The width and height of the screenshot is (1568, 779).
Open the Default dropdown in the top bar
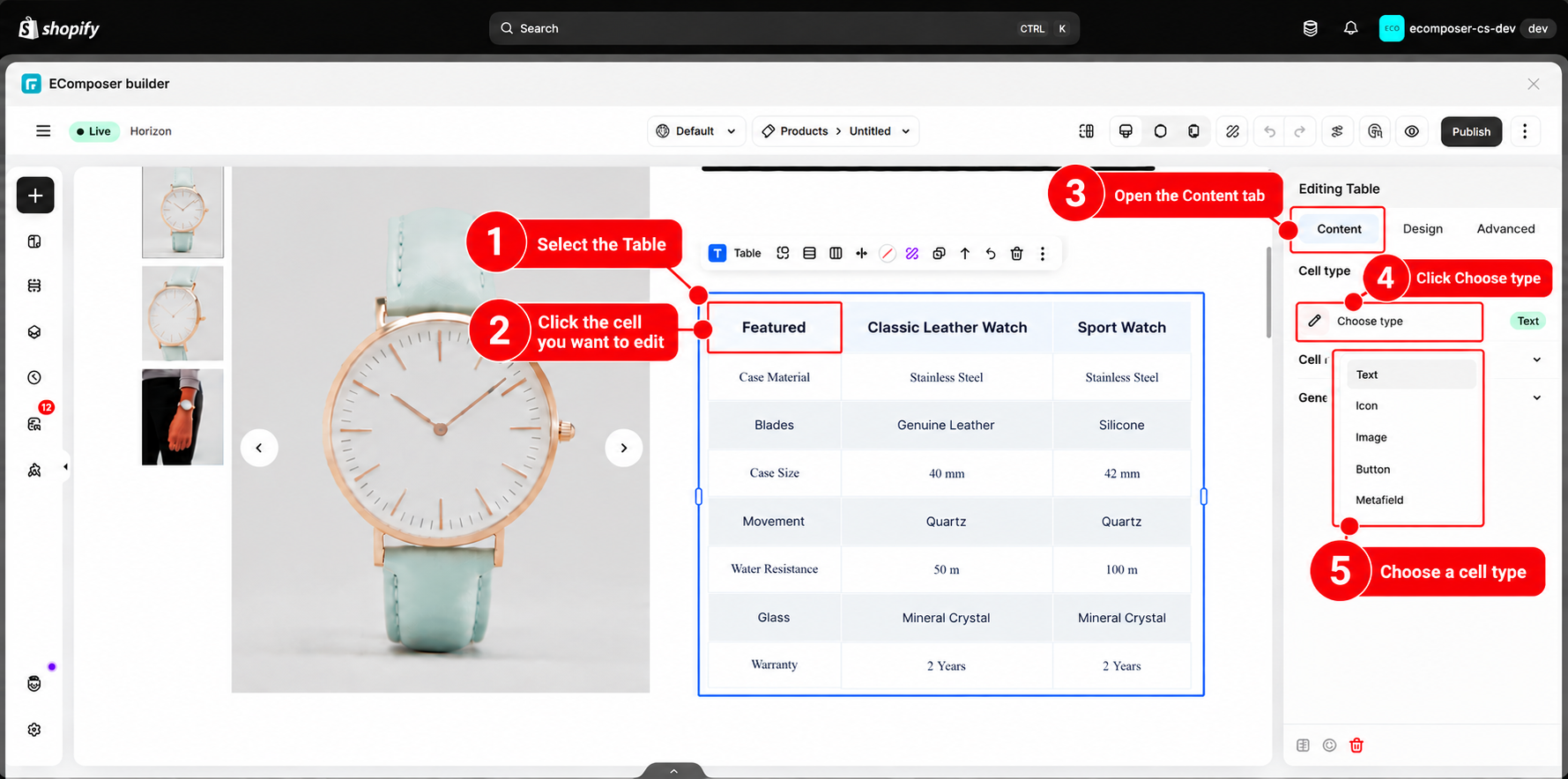[x=696, y=131]
